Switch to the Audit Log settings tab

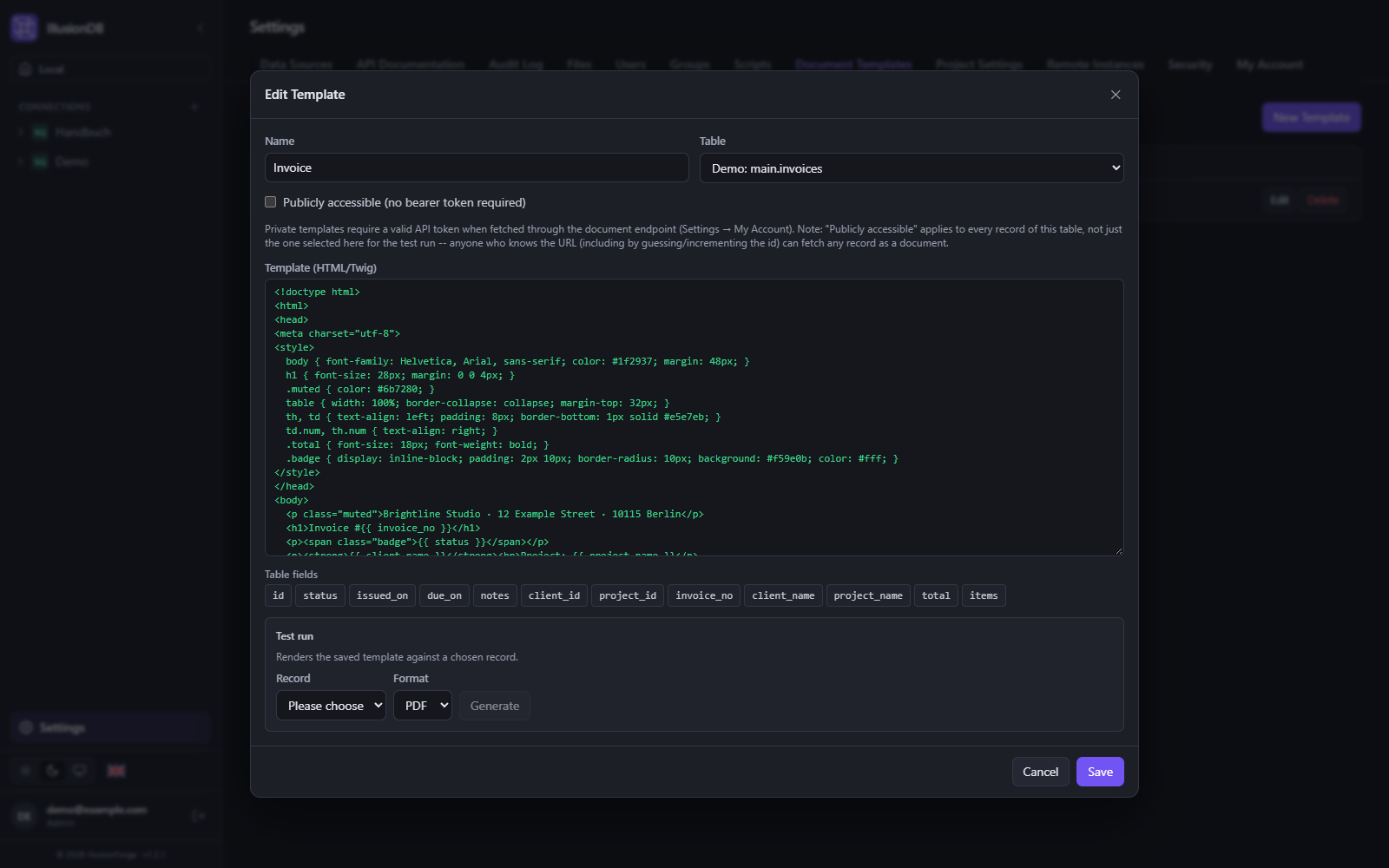[516, 64]
